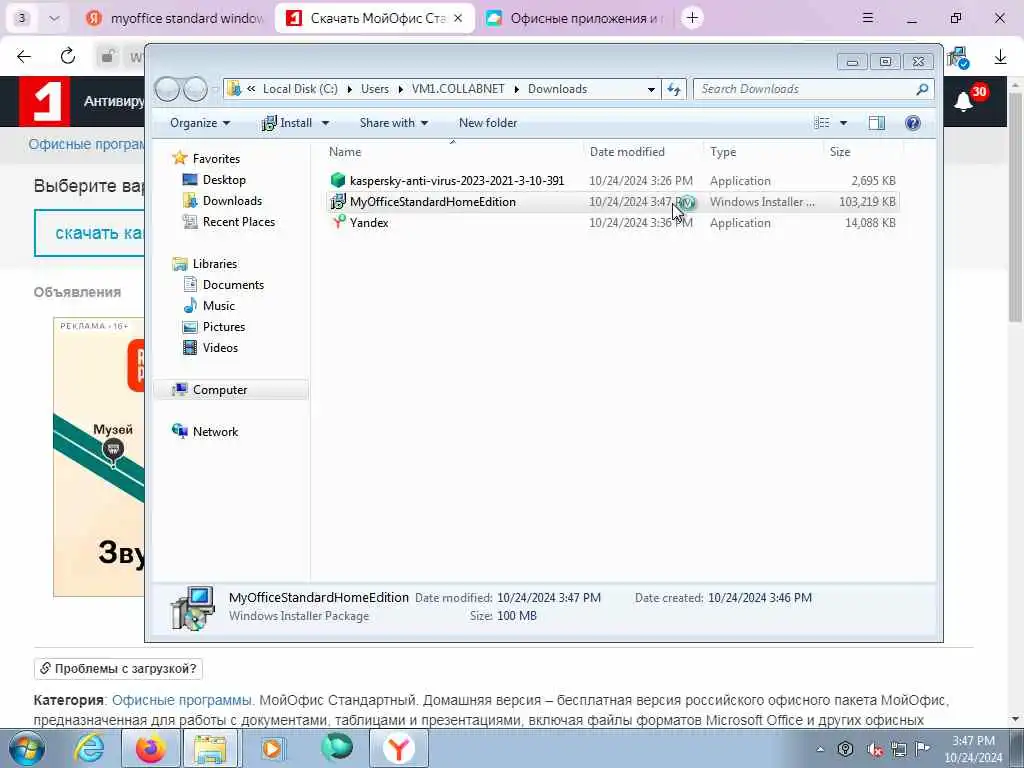Screen dimensions: 1024x768
Task: Open Yandex Browser taskbar button
Action: (399, 748)
